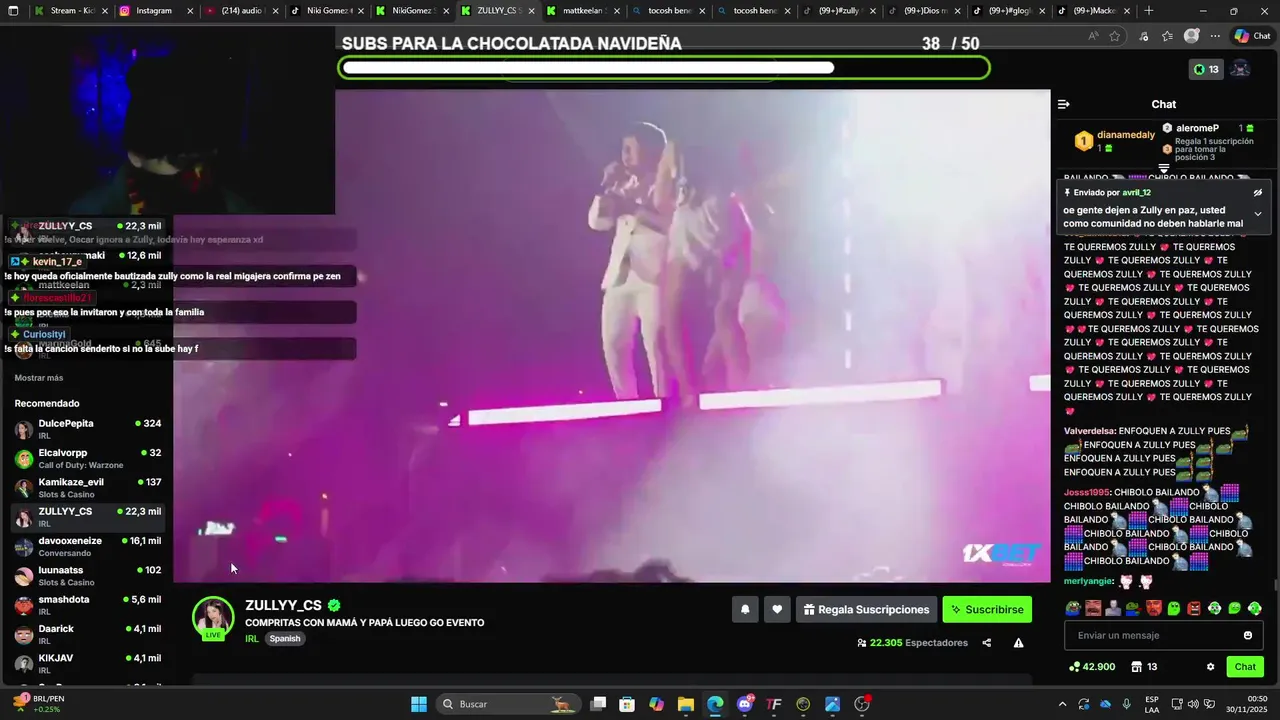This screenshot has height=720, width=1280.
Task: Expand the gift leaderboard handle
Action: pos(1164,168)
